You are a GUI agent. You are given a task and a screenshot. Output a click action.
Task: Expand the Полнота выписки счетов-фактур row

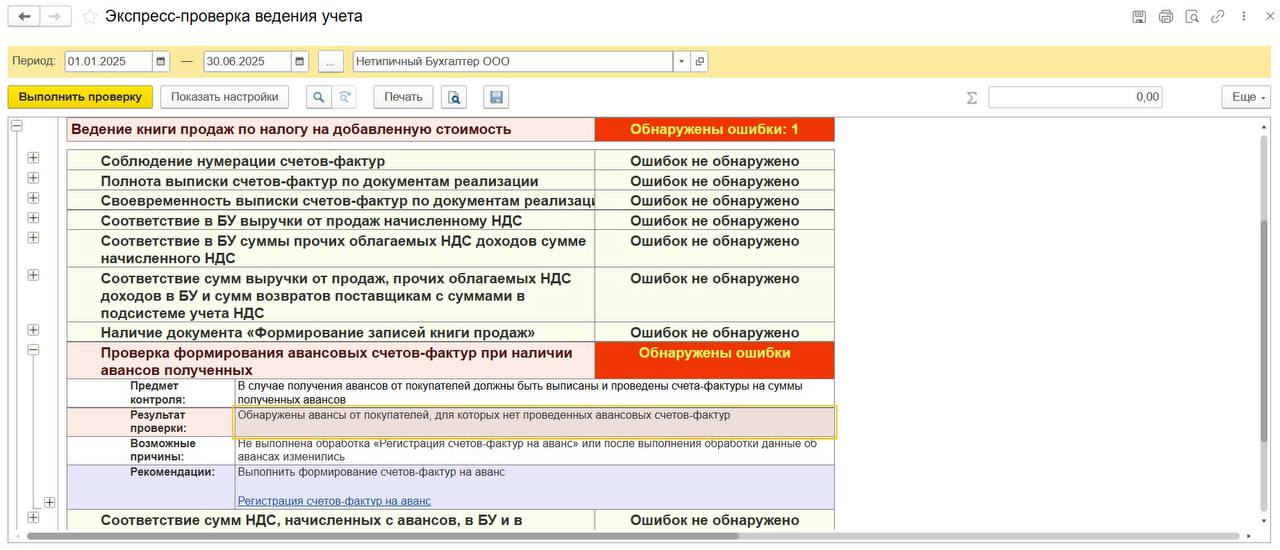pyautogui.click(x=33, y=178)
